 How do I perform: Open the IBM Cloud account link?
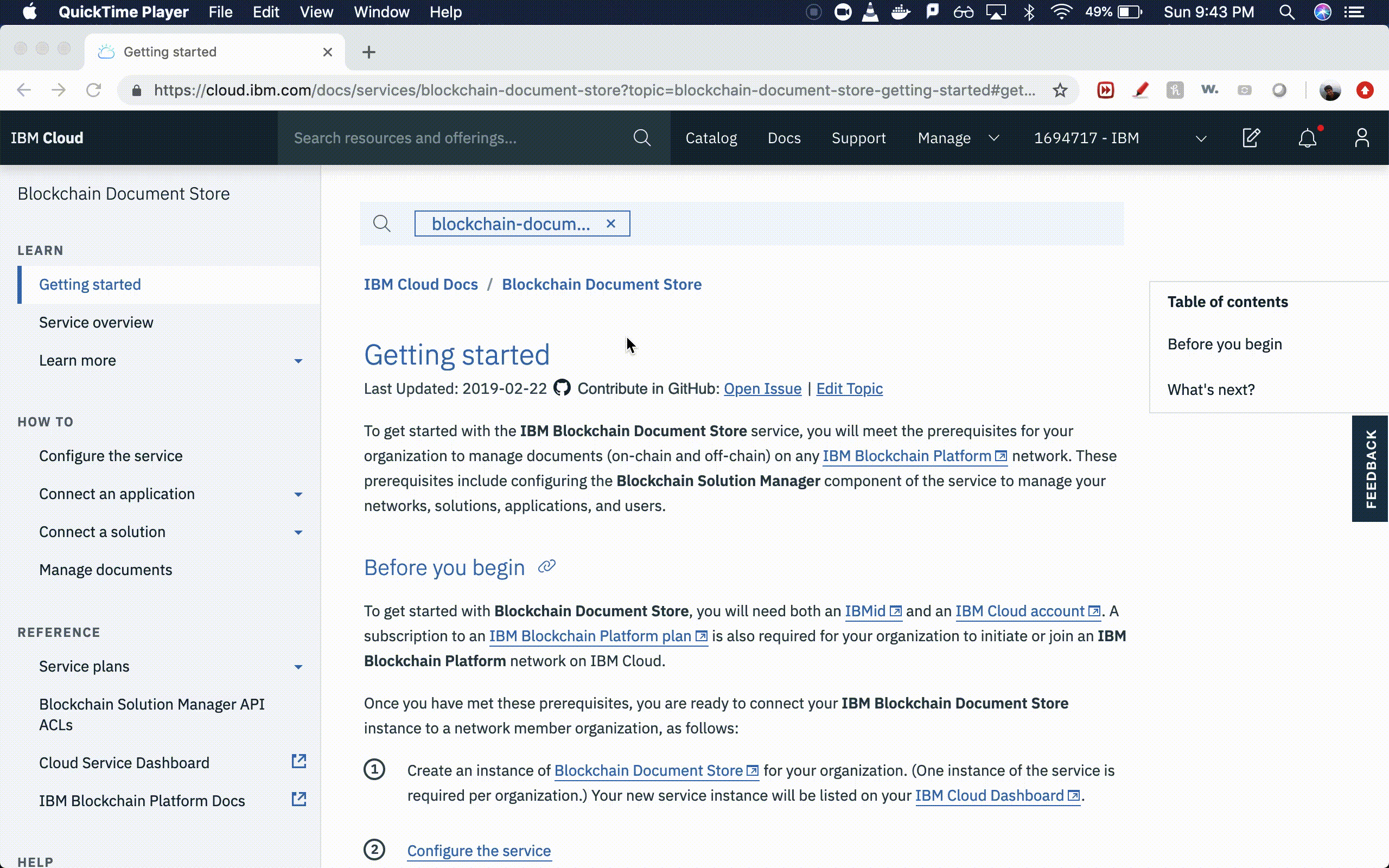(x=1028, y=611)
